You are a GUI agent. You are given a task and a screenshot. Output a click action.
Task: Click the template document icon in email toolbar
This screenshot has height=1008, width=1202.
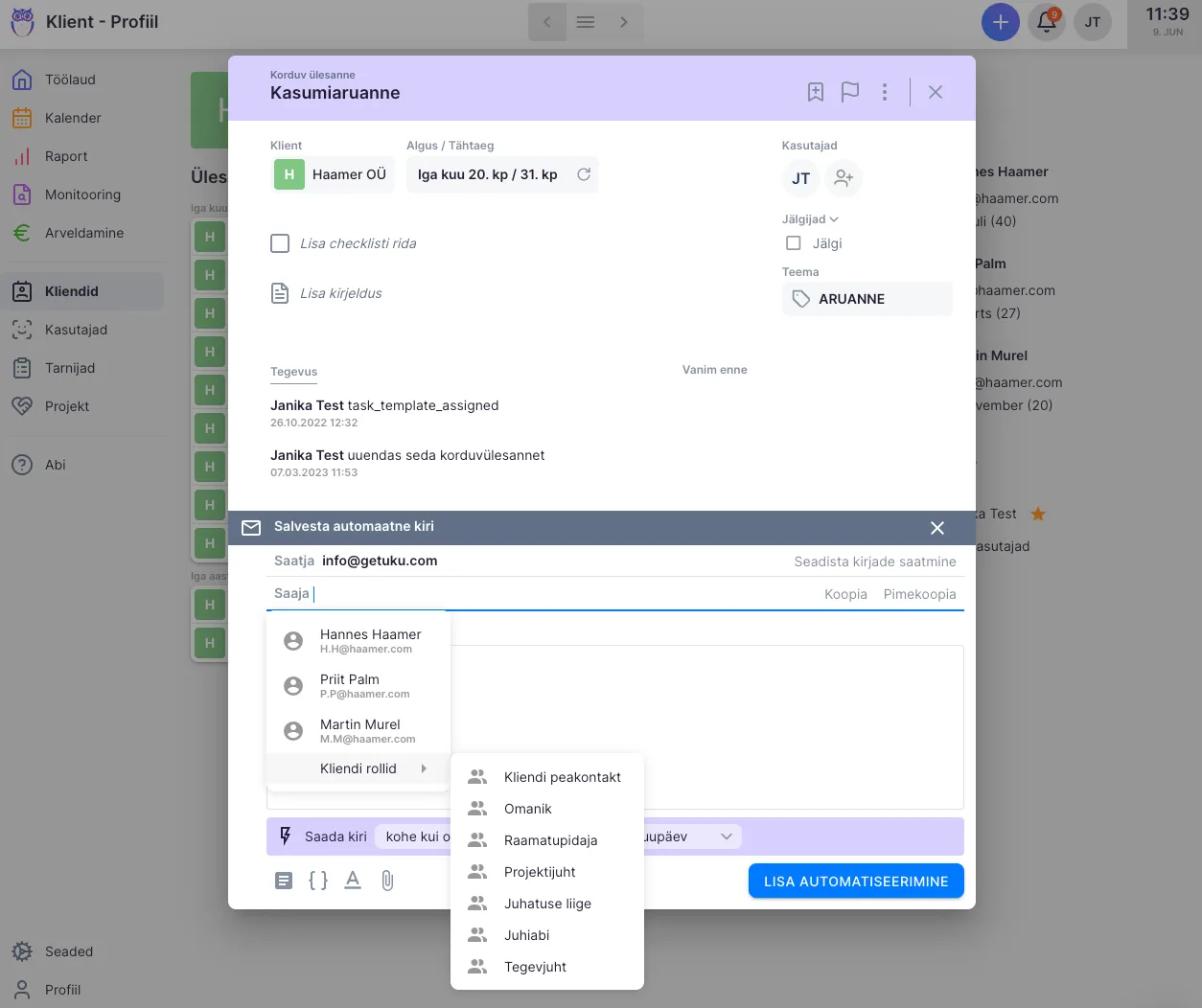[x=284, y=881]
